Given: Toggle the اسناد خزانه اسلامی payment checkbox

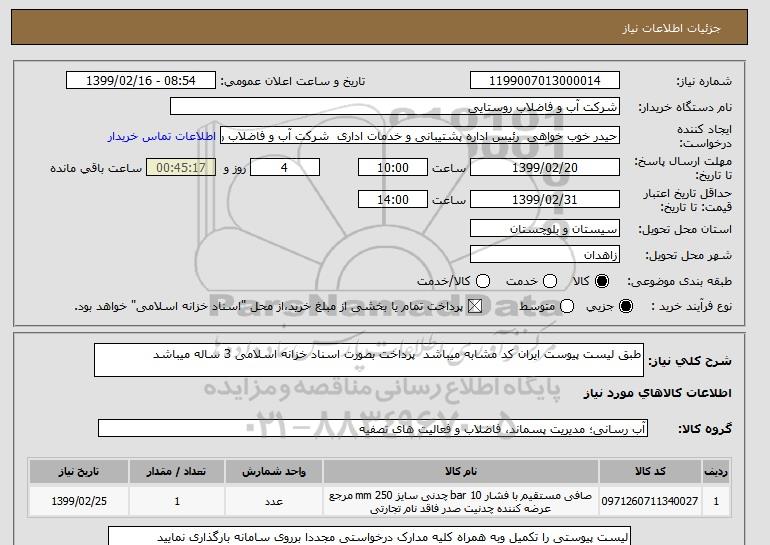Looking at the screenshot, I should click(475, 306).
